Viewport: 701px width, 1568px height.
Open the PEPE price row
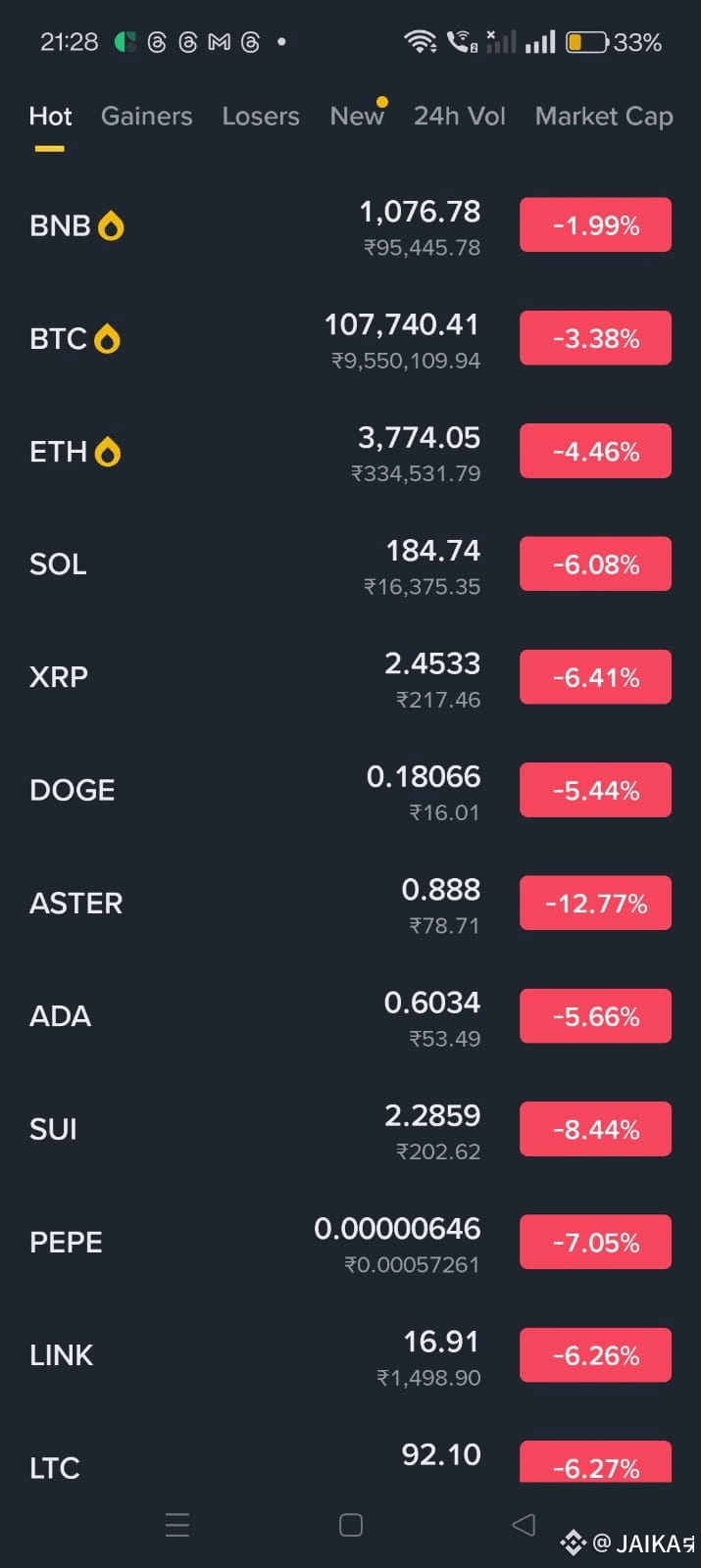(350, 1243)
